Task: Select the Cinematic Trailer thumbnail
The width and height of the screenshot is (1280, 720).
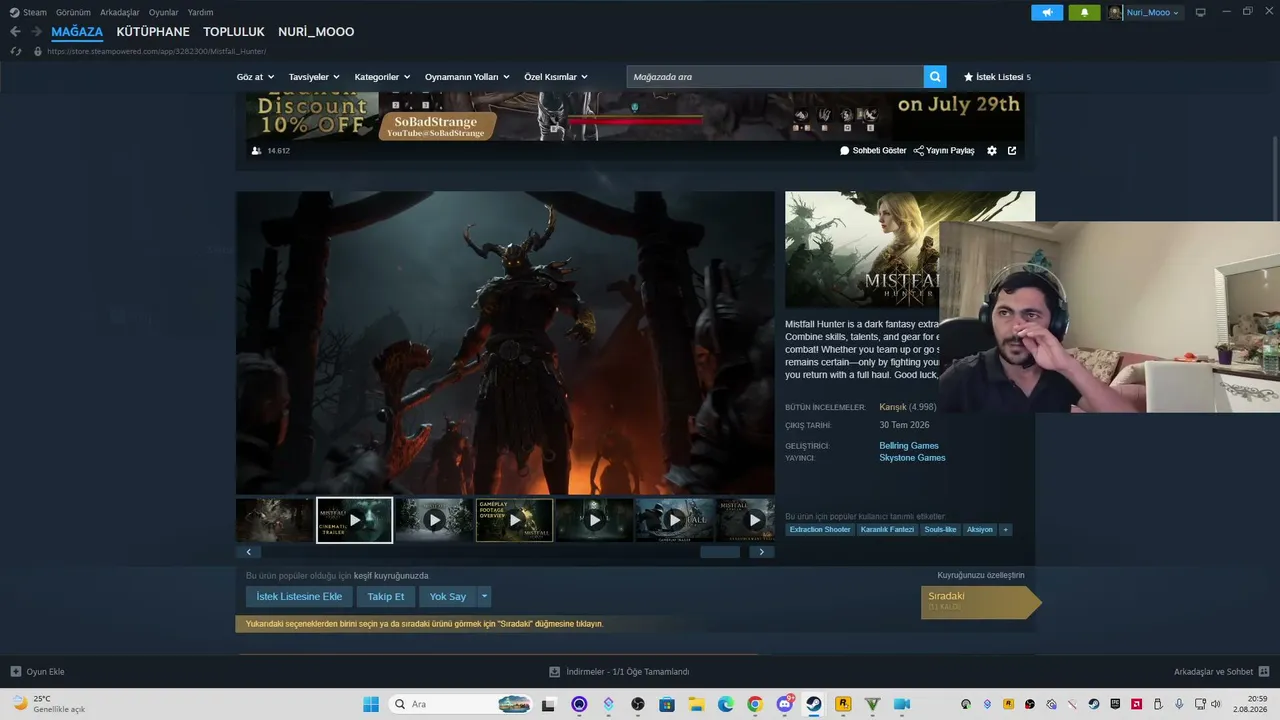Action: point(355,520)
